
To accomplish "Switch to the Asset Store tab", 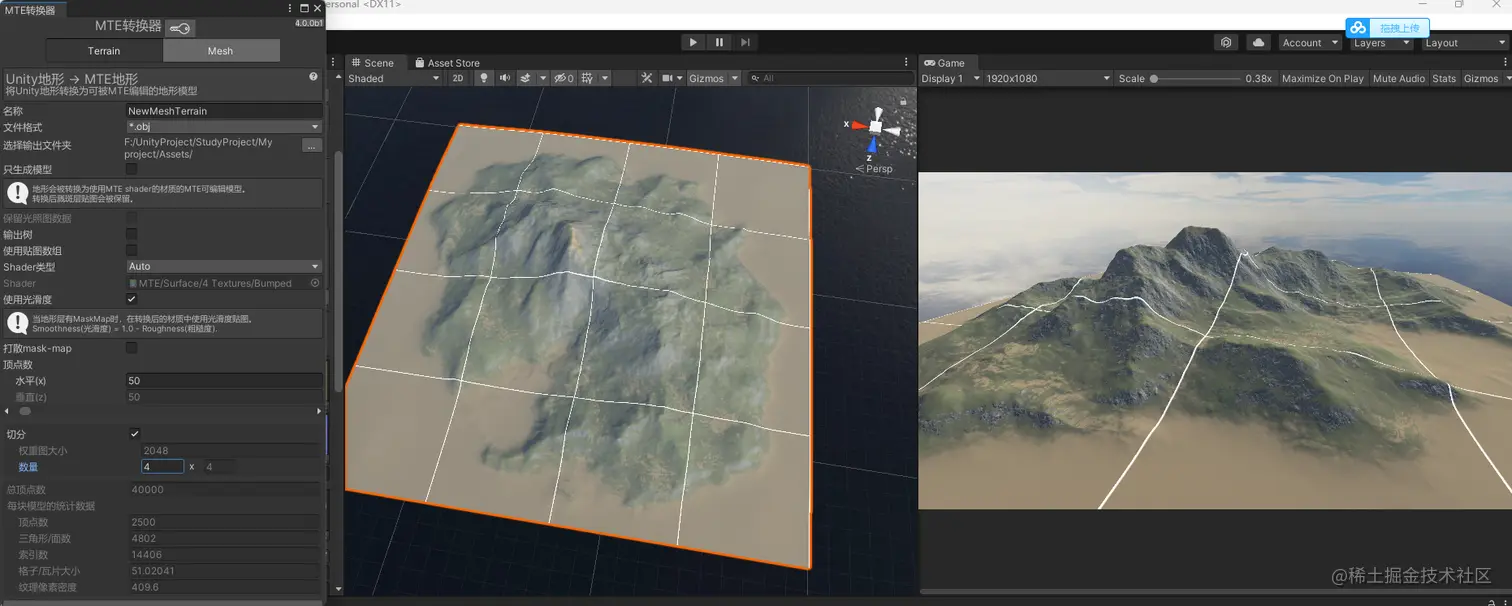I will [x=447, y=63].
